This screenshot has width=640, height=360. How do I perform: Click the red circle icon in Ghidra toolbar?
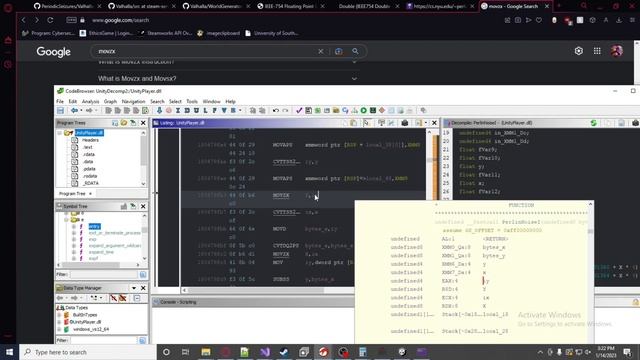pyautogui.click(x=169, y=111)
